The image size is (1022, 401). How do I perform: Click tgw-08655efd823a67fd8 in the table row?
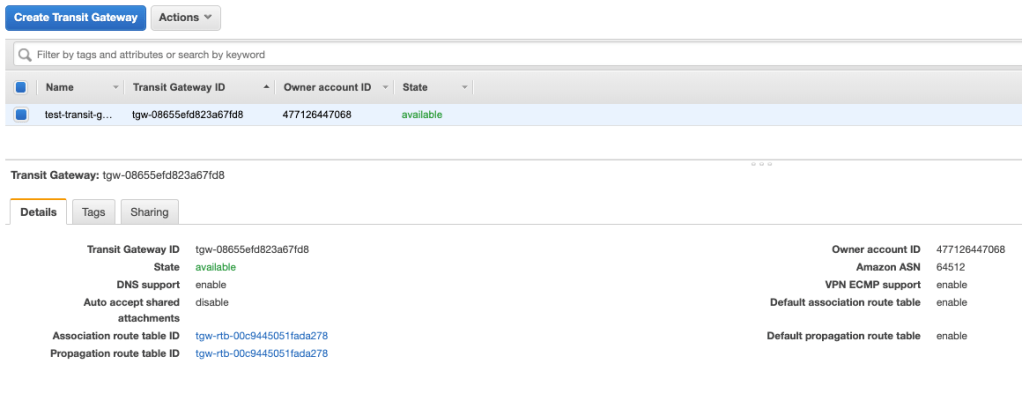(x=187, y=115)
